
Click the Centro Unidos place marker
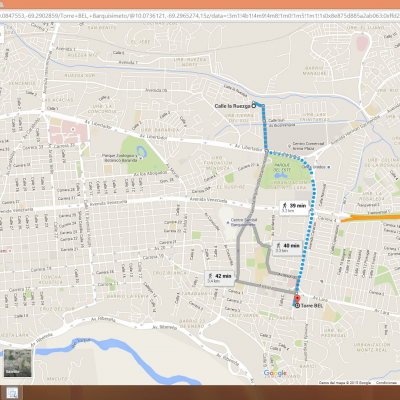(329, 167)
